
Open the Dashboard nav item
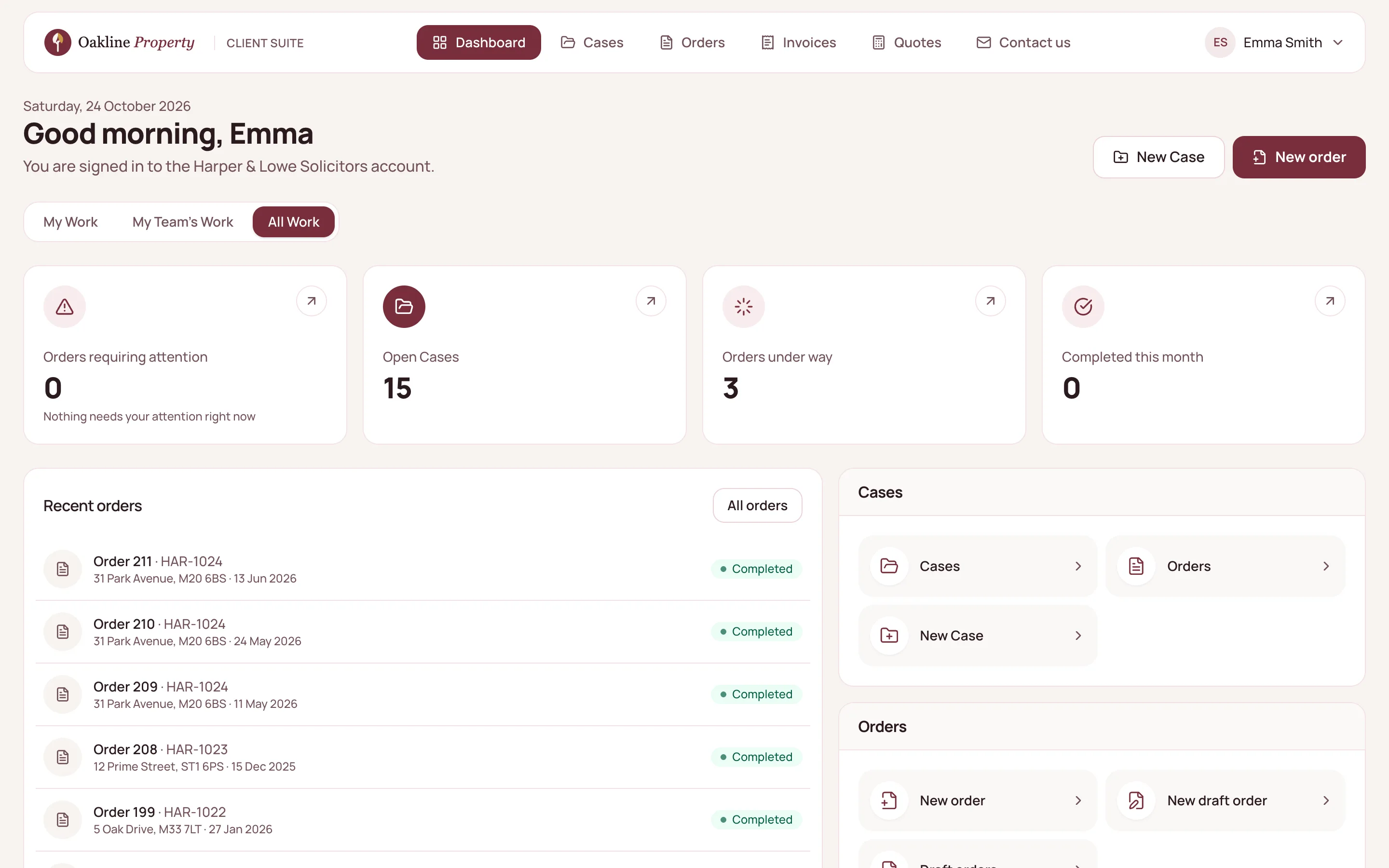(x=479, y=42)
